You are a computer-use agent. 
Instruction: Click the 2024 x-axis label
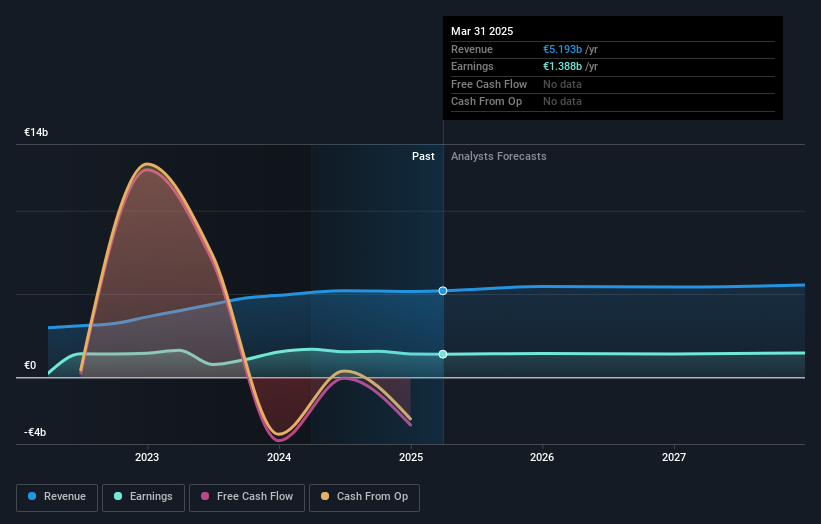279,457
